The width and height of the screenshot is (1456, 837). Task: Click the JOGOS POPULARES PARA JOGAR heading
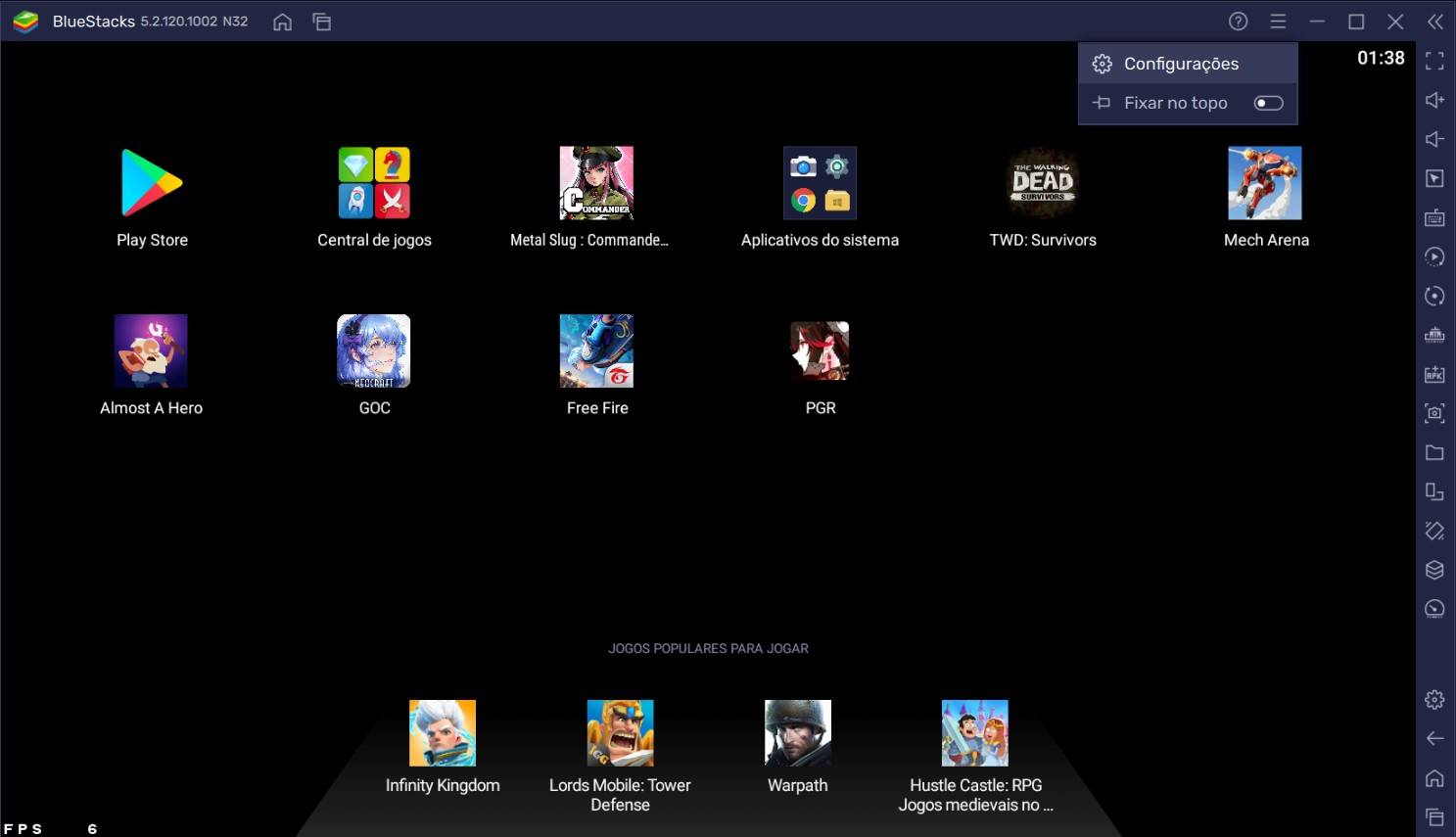pos(708,648)
